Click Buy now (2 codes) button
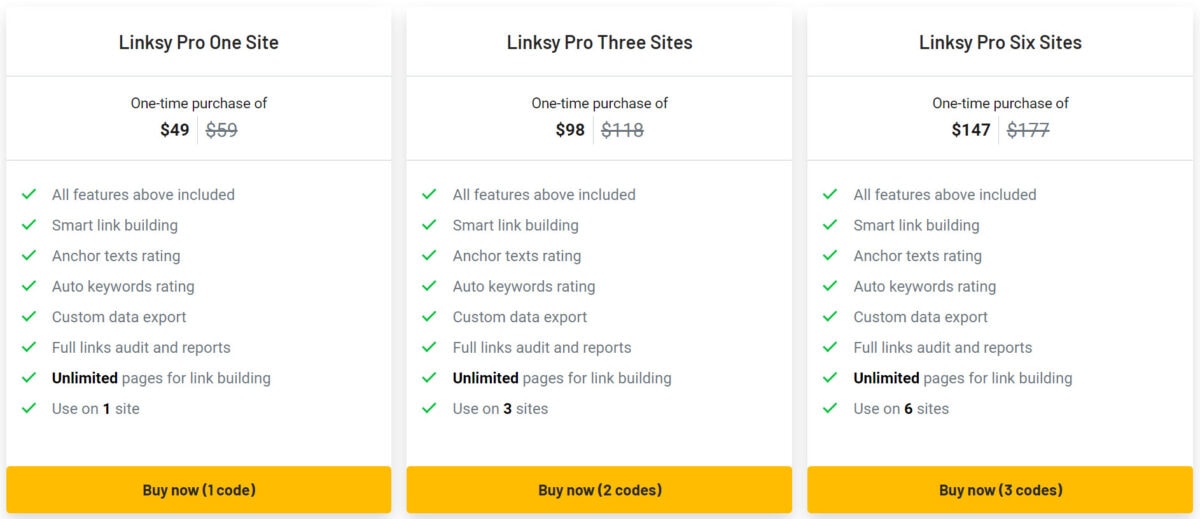The image size is (1200, 519). [599, 490]
